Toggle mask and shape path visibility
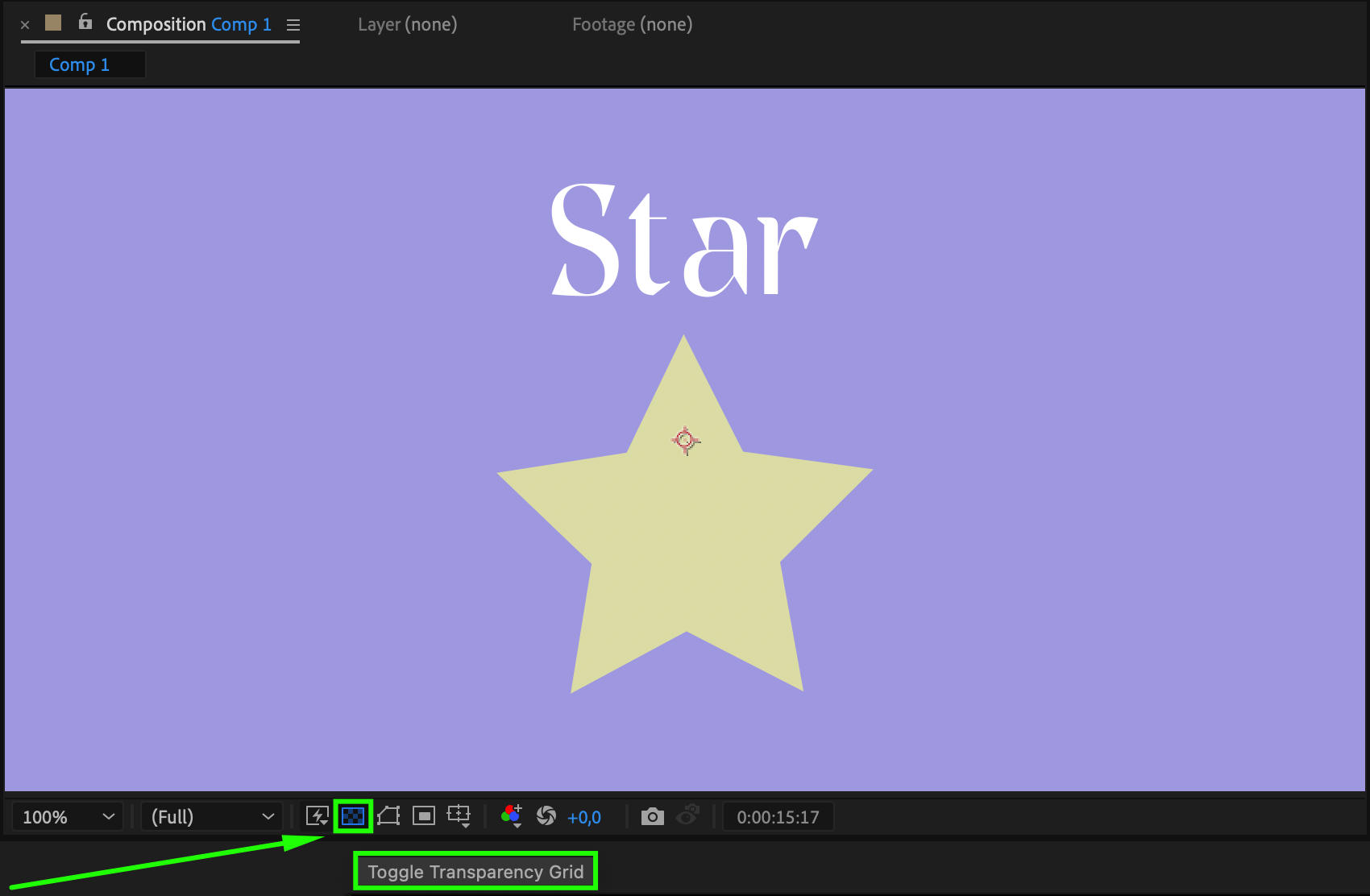The width and height of the screenshot is (1370, 896). [x=388, y=816]
